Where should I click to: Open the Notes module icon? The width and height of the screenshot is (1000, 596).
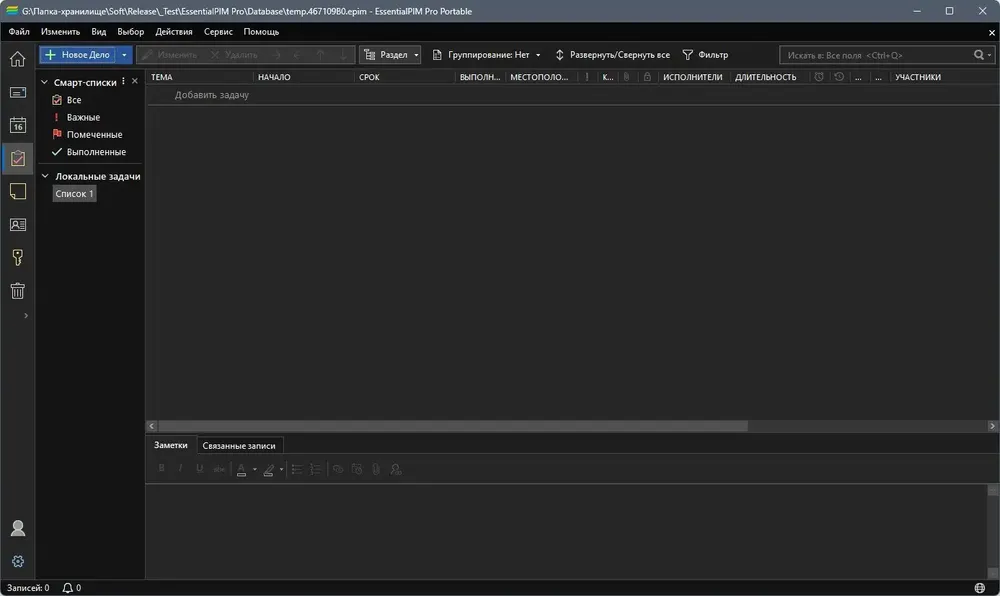[18, 191]
